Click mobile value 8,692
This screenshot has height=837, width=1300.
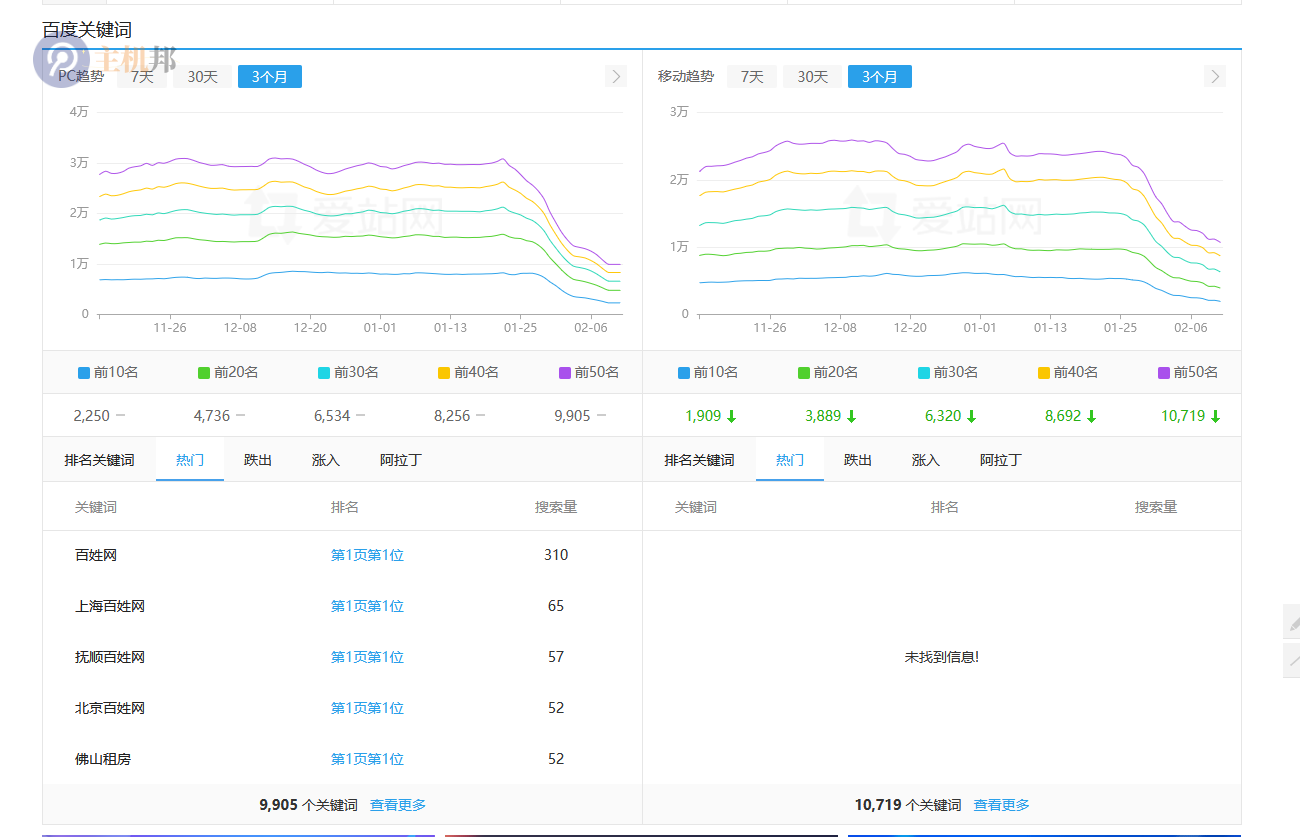1063,416
